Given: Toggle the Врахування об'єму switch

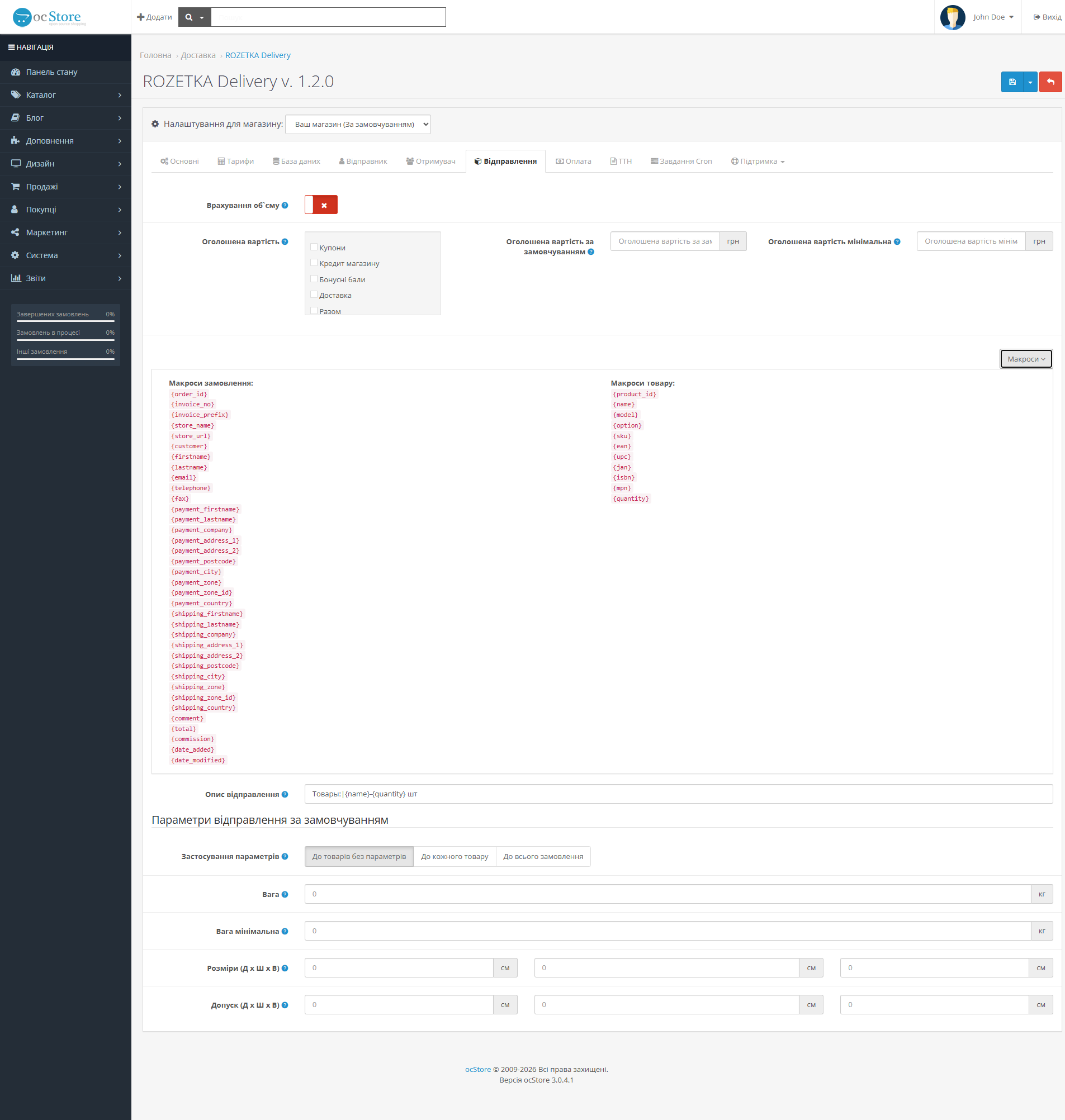Looking at the screenshot, I should [x=321, y=205].
